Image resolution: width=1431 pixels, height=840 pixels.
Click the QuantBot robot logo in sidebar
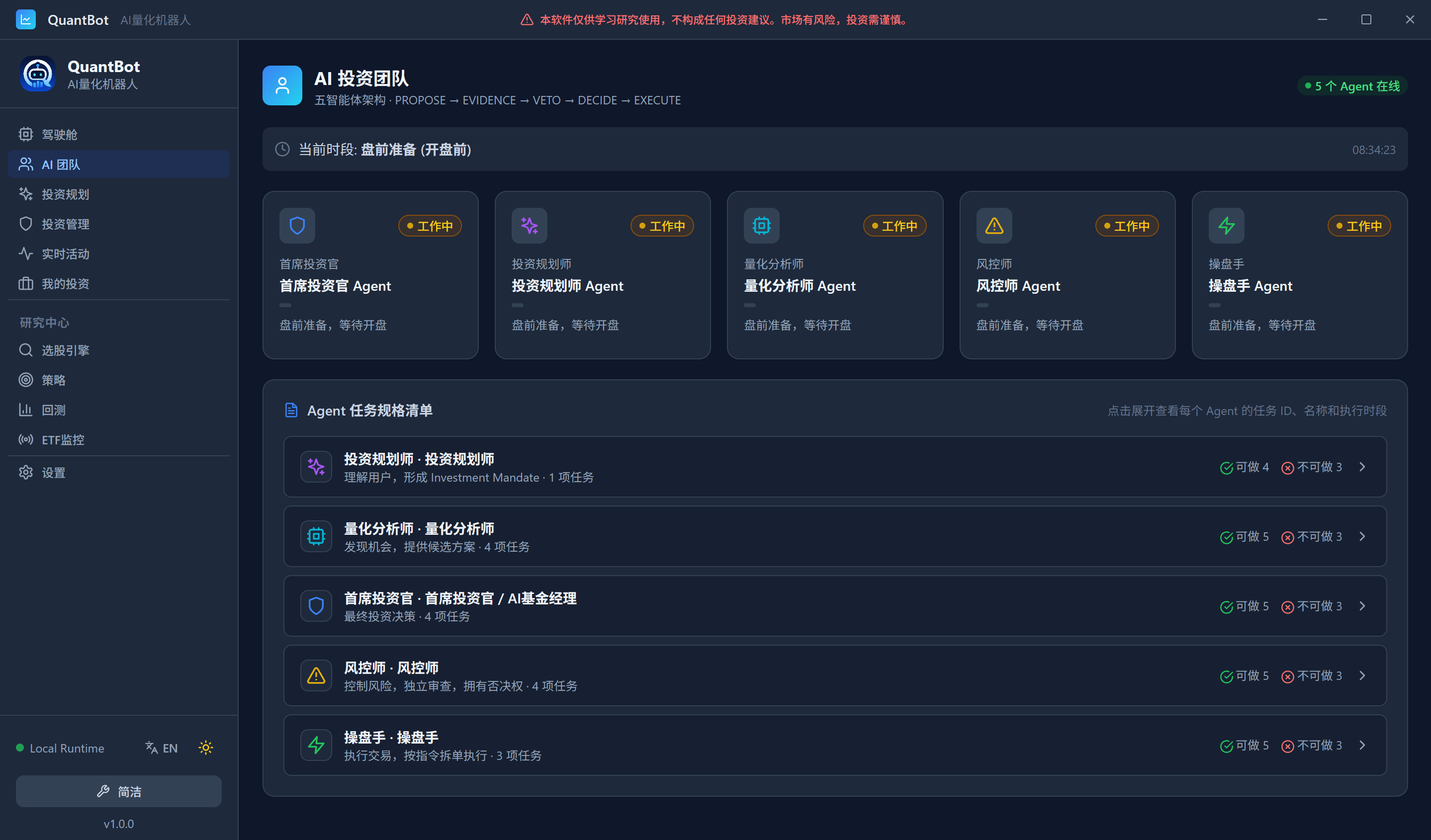(37, 74)
